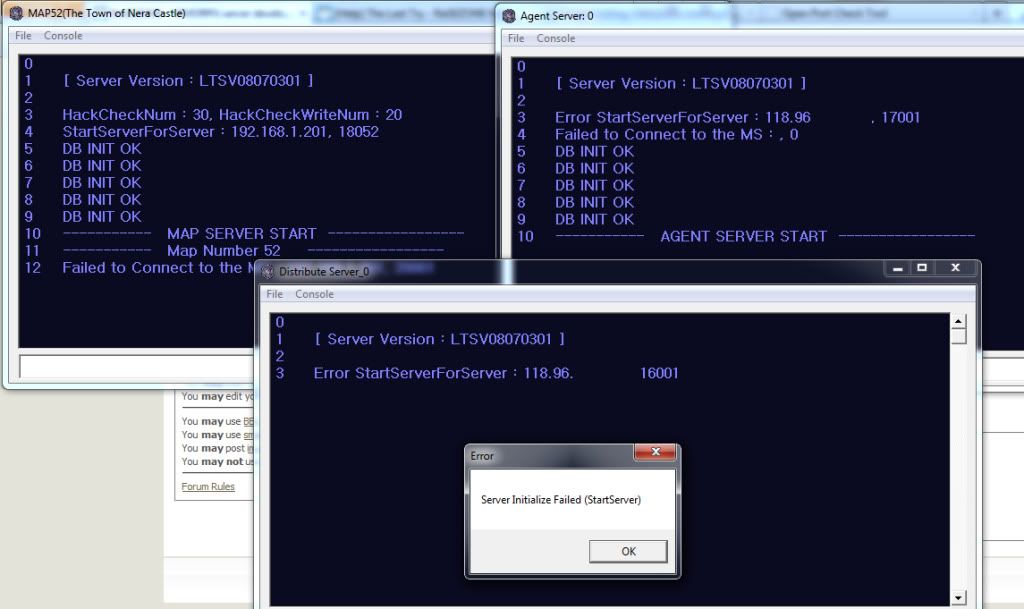Click the Distribute Server console scrollbar thumb
The image size is (1024, 609).
coord(958,337)
